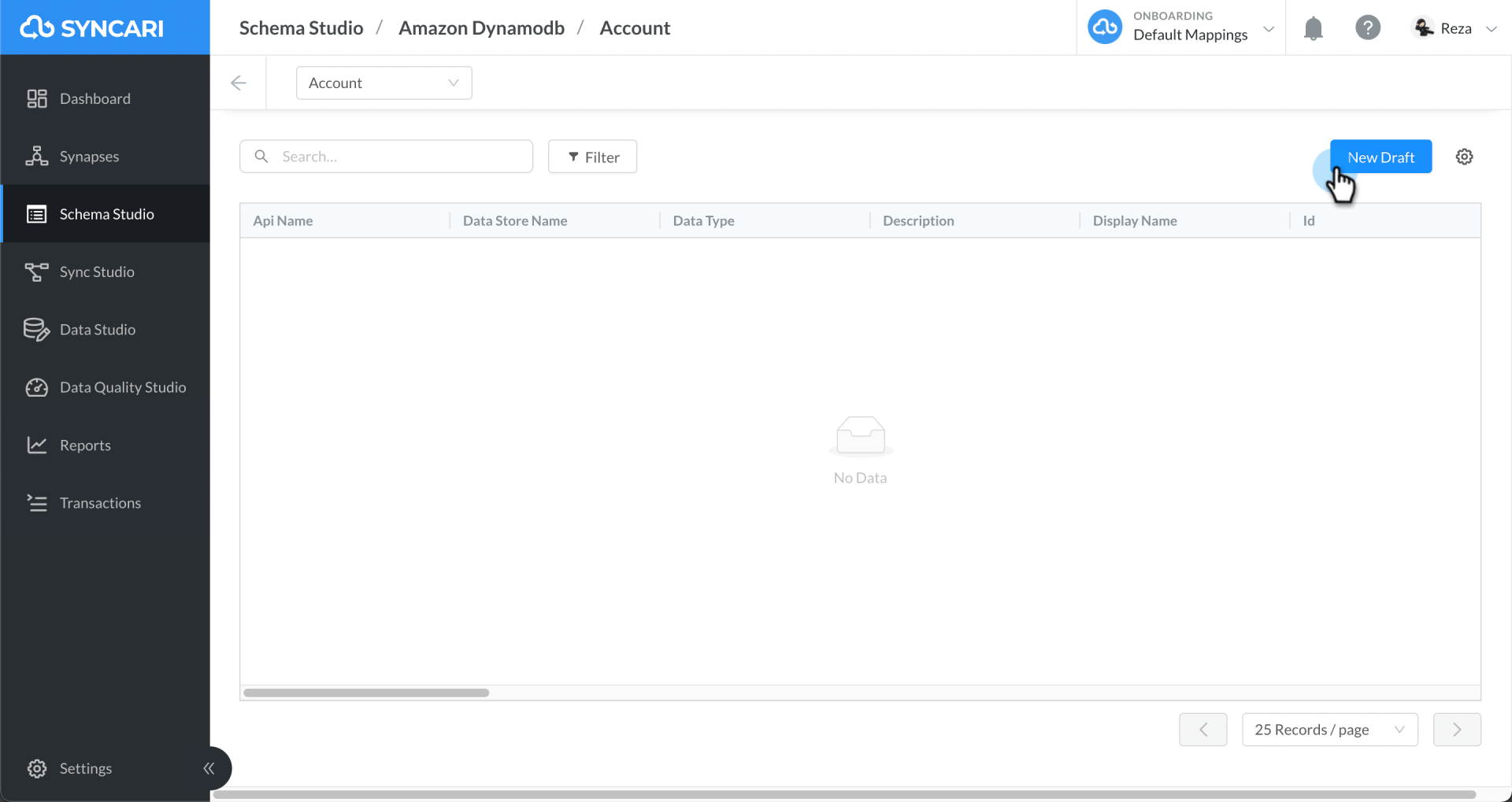The height and width of the screenshot is (802, 1512).
Task: Click the Filter button
Action: tap(592, 157)
